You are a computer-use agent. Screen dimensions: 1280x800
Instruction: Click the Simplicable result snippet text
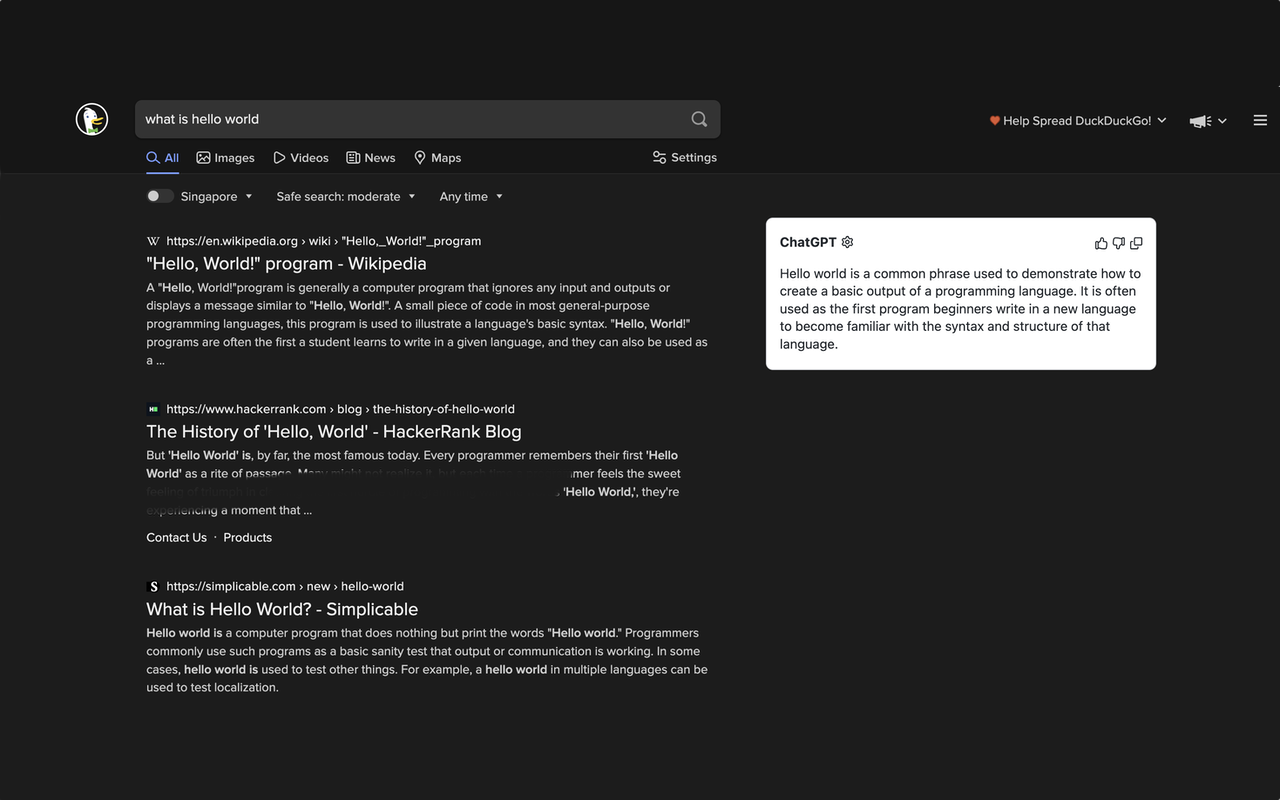pyautogui.click(x=427, y=660)
